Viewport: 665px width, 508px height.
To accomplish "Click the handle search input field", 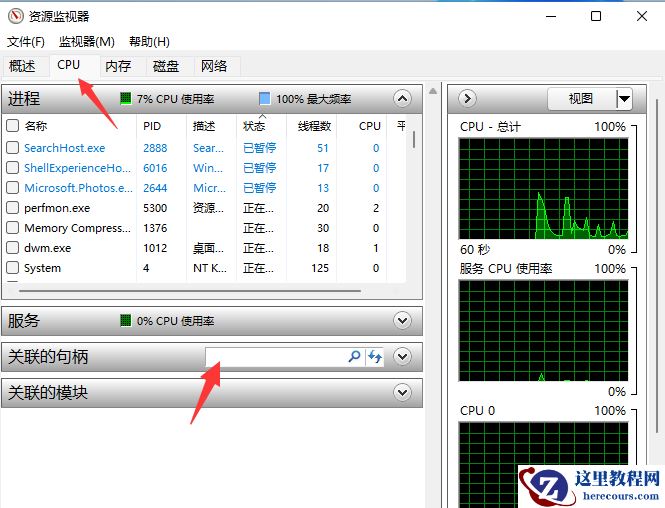I will (x=276, y=357).
